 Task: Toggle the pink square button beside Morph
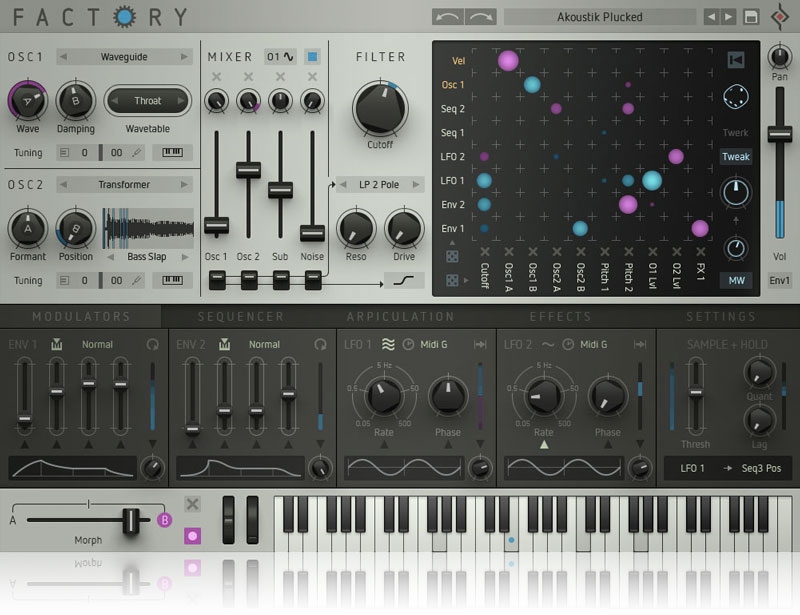192,535
